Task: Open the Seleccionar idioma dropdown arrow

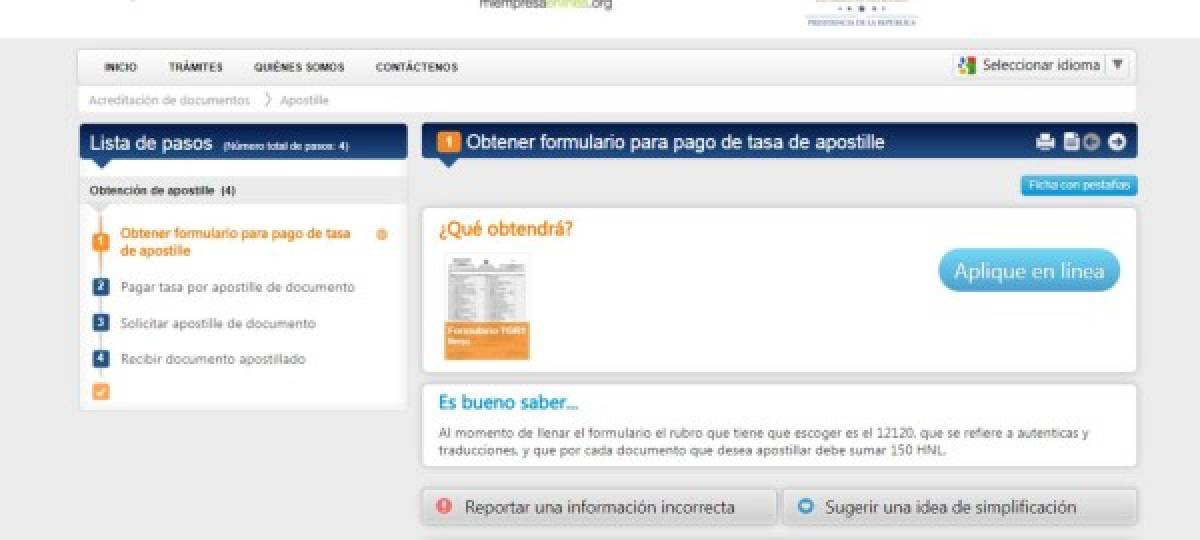Action: pyautogui.click(x=1118, y=65)
